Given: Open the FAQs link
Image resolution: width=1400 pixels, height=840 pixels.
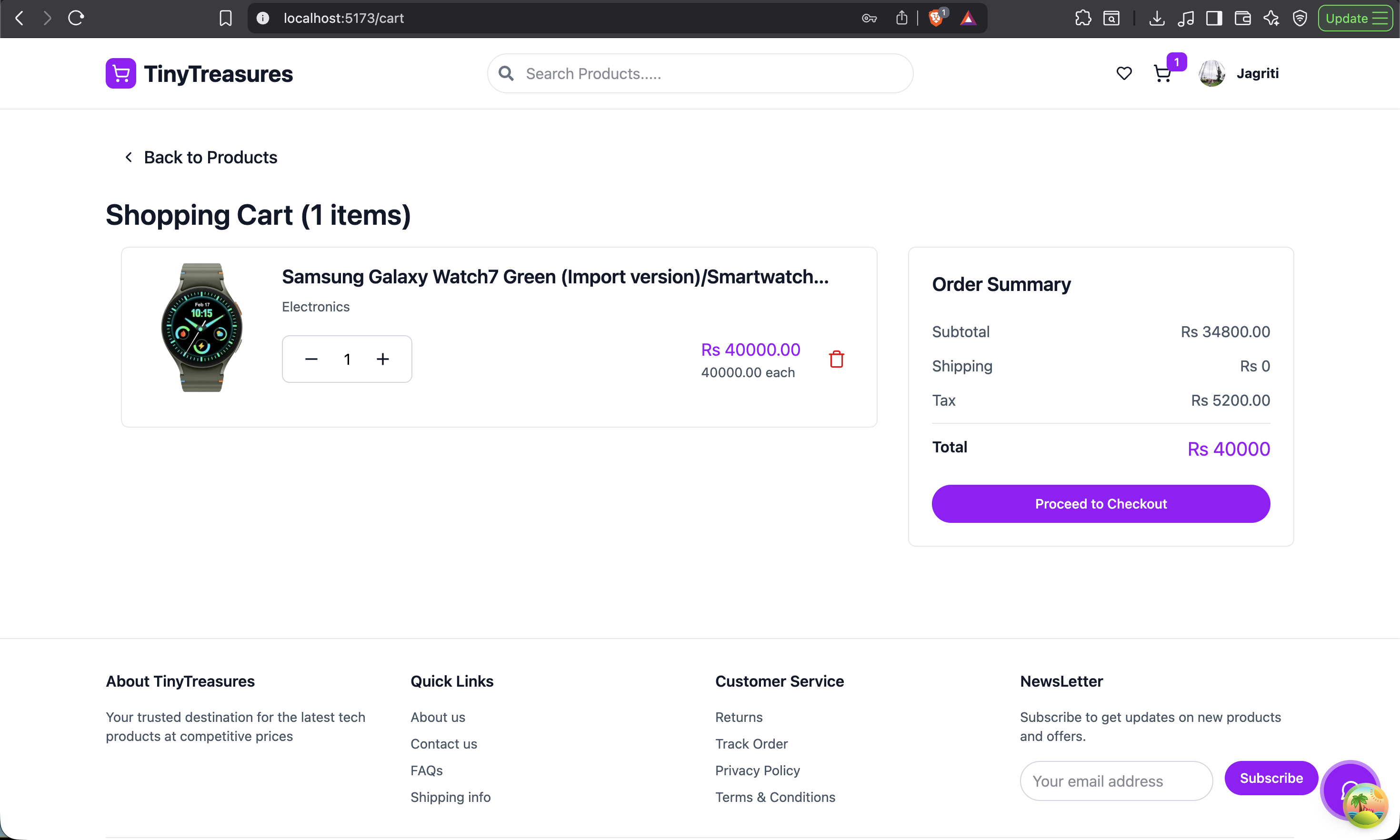Looking at the screenshot, I should point(427,770).
